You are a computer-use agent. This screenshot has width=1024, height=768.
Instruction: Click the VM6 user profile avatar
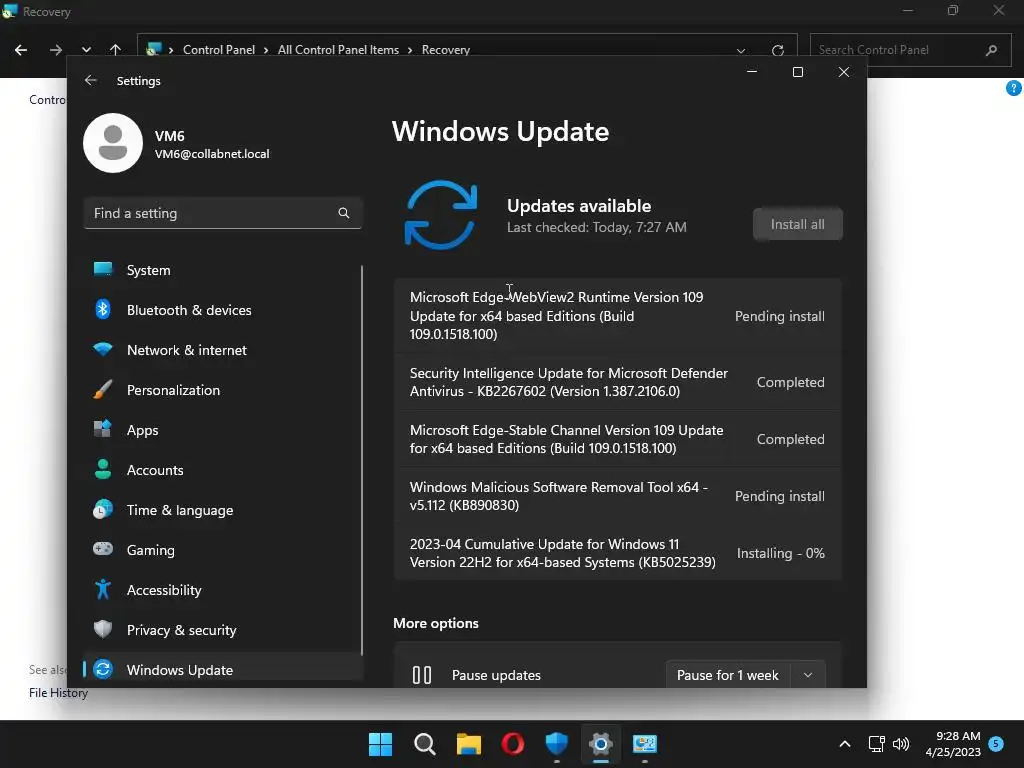pyautogui.click(x=113, y=143)
